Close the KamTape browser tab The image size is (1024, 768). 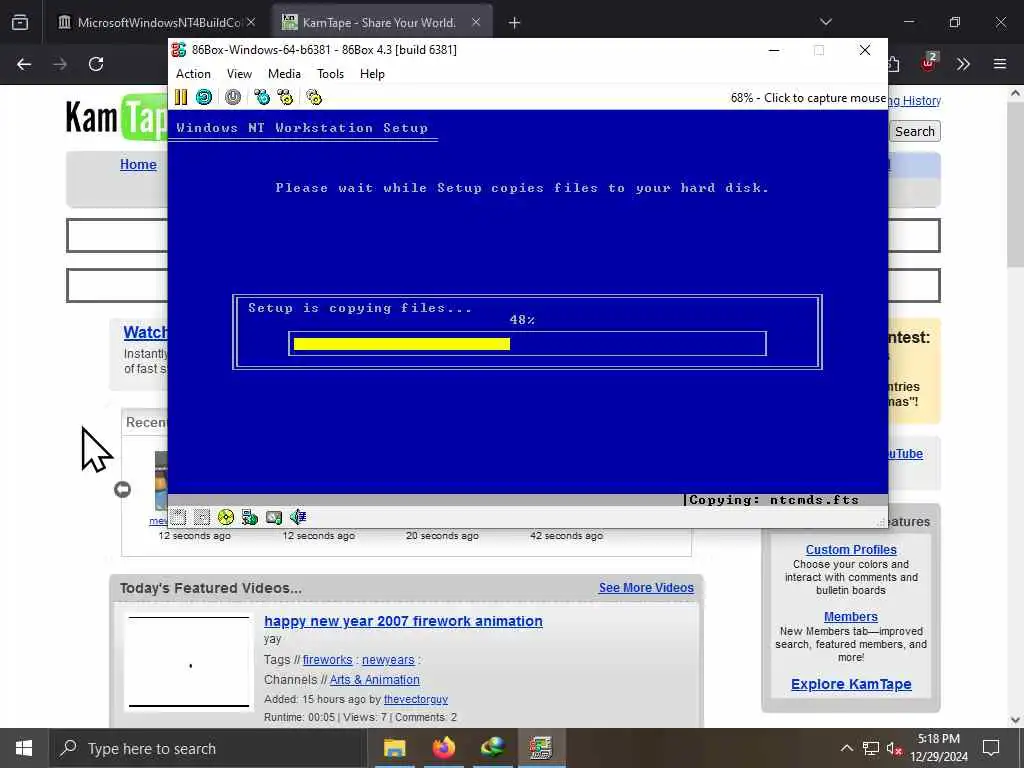tap(476, 23)
